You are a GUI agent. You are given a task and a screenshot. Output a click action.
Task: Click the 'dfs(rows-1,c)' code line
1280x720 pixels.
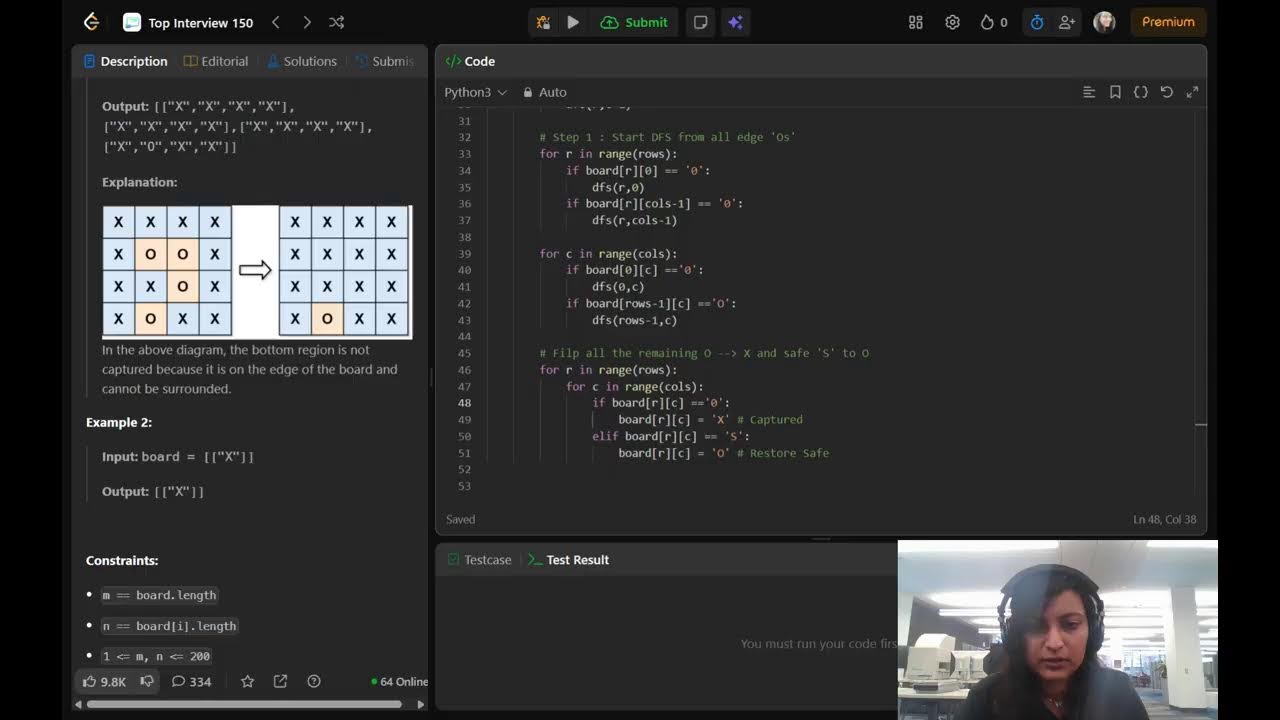tap(634, 320)
